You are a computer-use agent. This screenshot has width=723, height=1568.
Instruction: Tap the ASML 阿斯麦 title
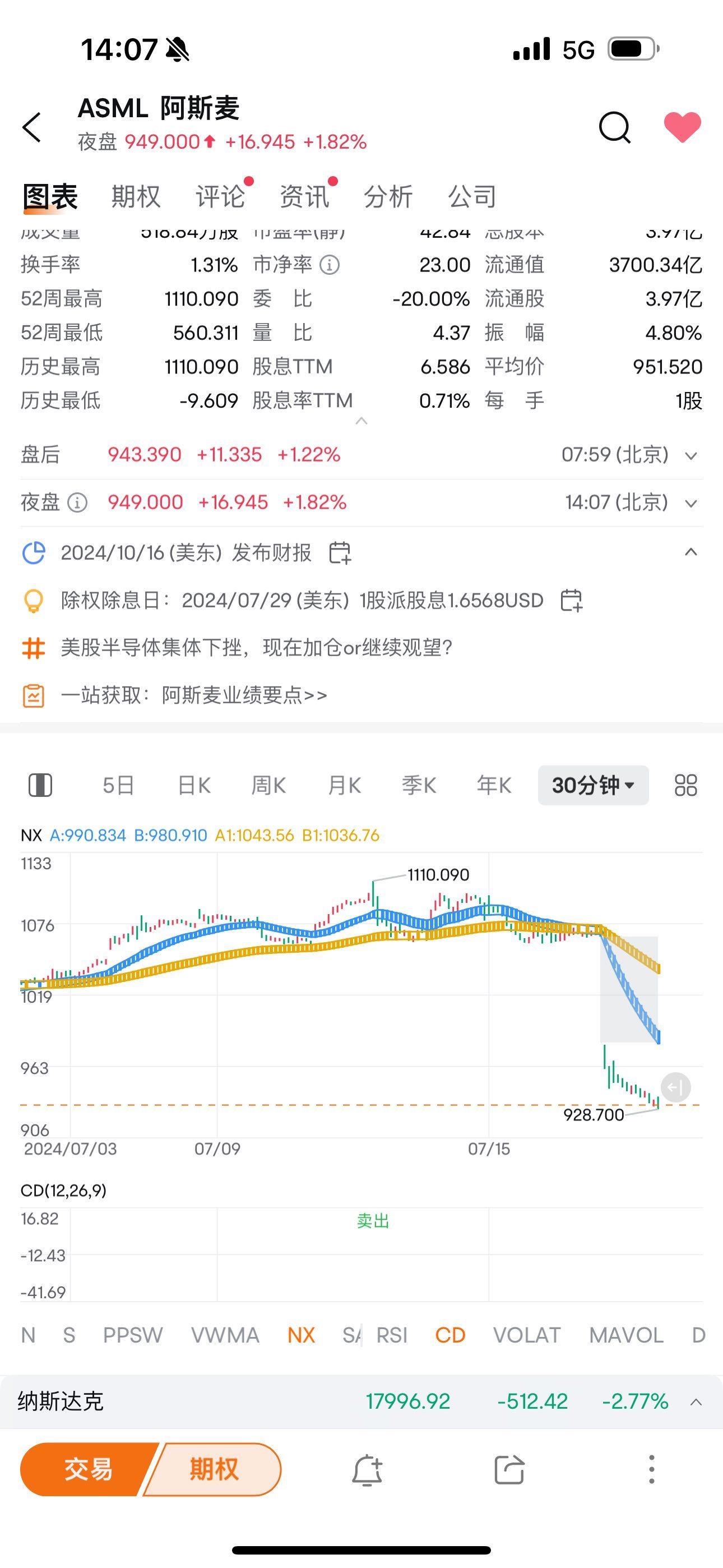point(159,108)
